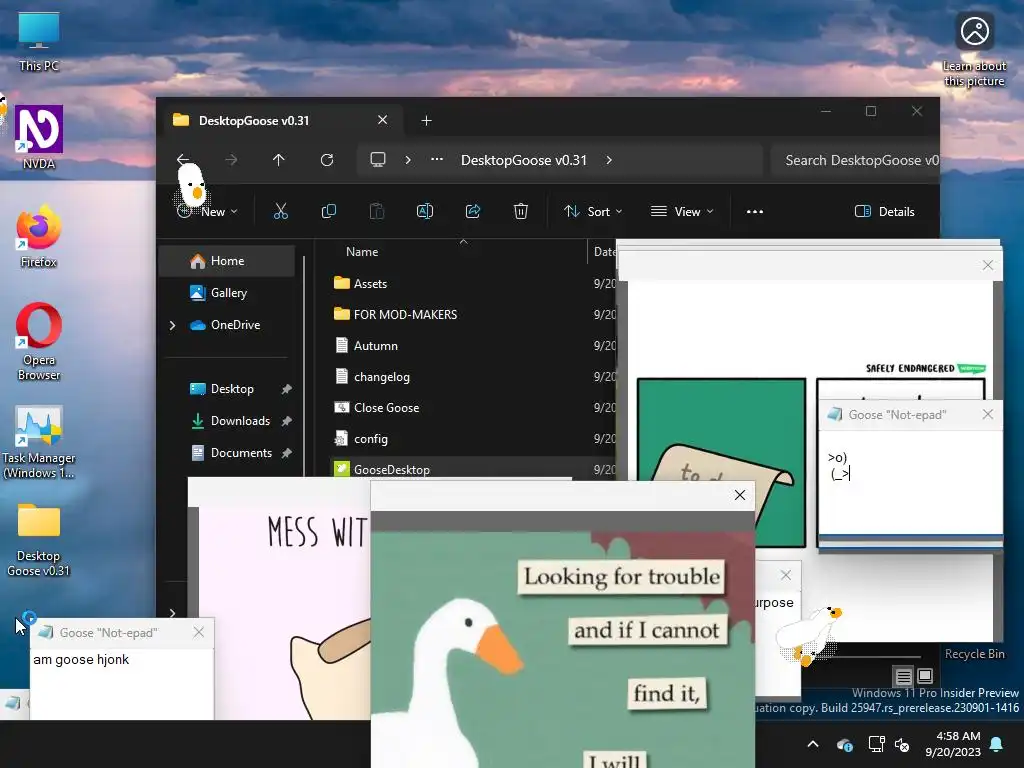Screen dimensions: 1024x768
Task: Click the Paste clipboard icon in Explorer toolbar
Action: point(377,211)
